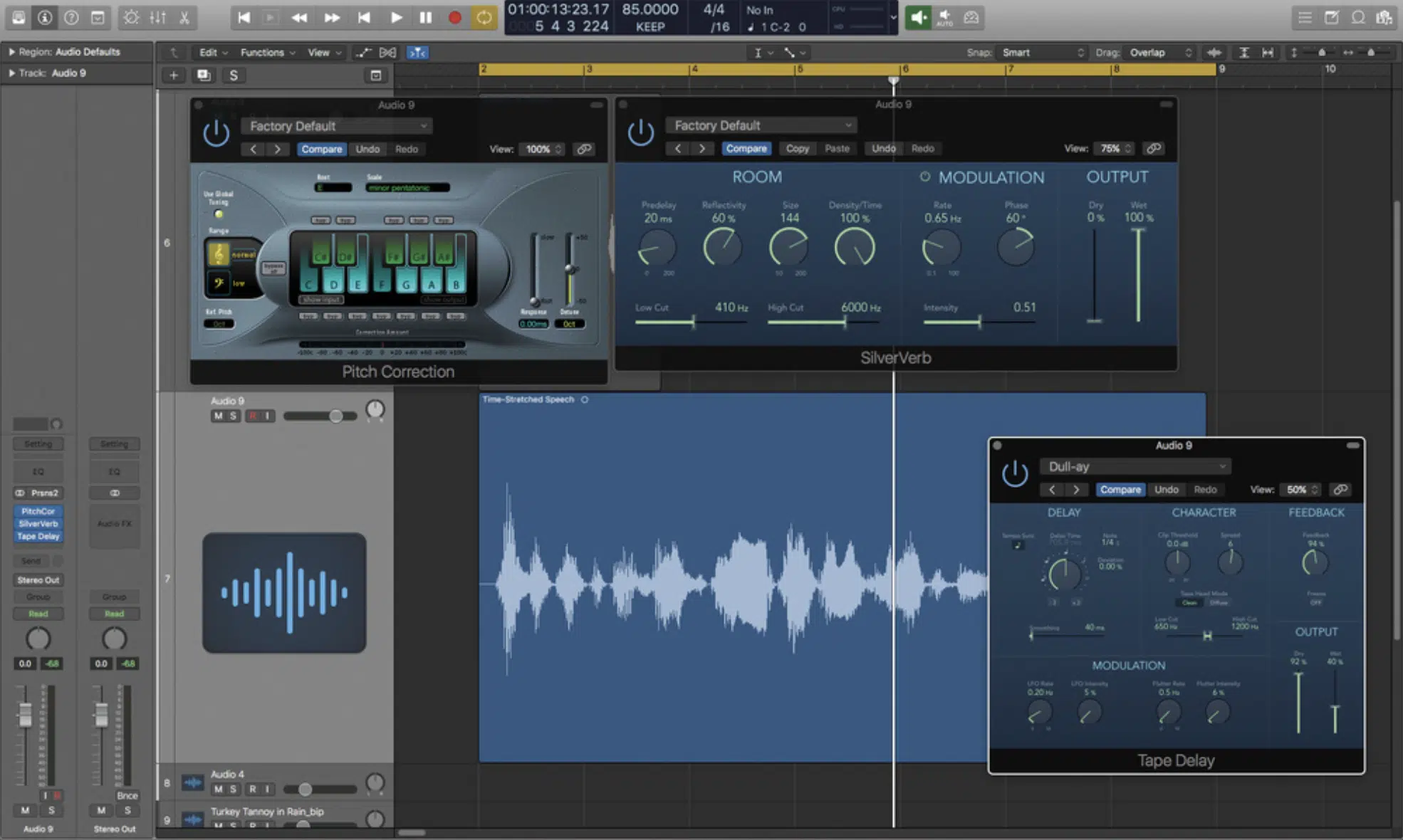Open the List Editors icon
Viewport: 1403px width, 840px height.
point(1304,17)
